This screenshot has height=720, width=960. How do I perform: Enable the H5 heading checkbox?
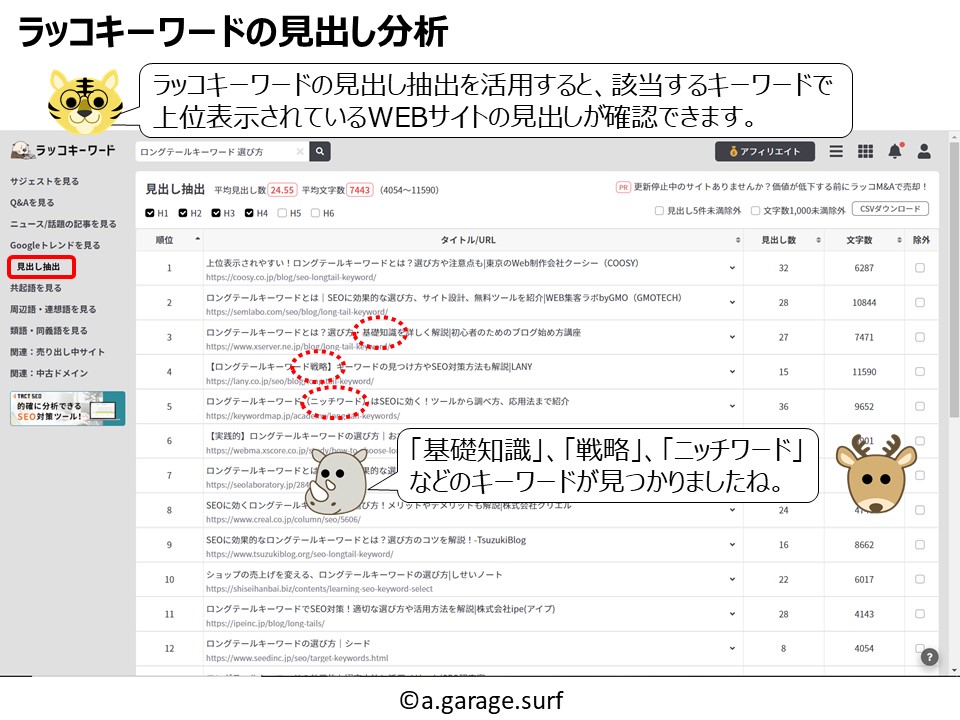click(x=282, y=213)
